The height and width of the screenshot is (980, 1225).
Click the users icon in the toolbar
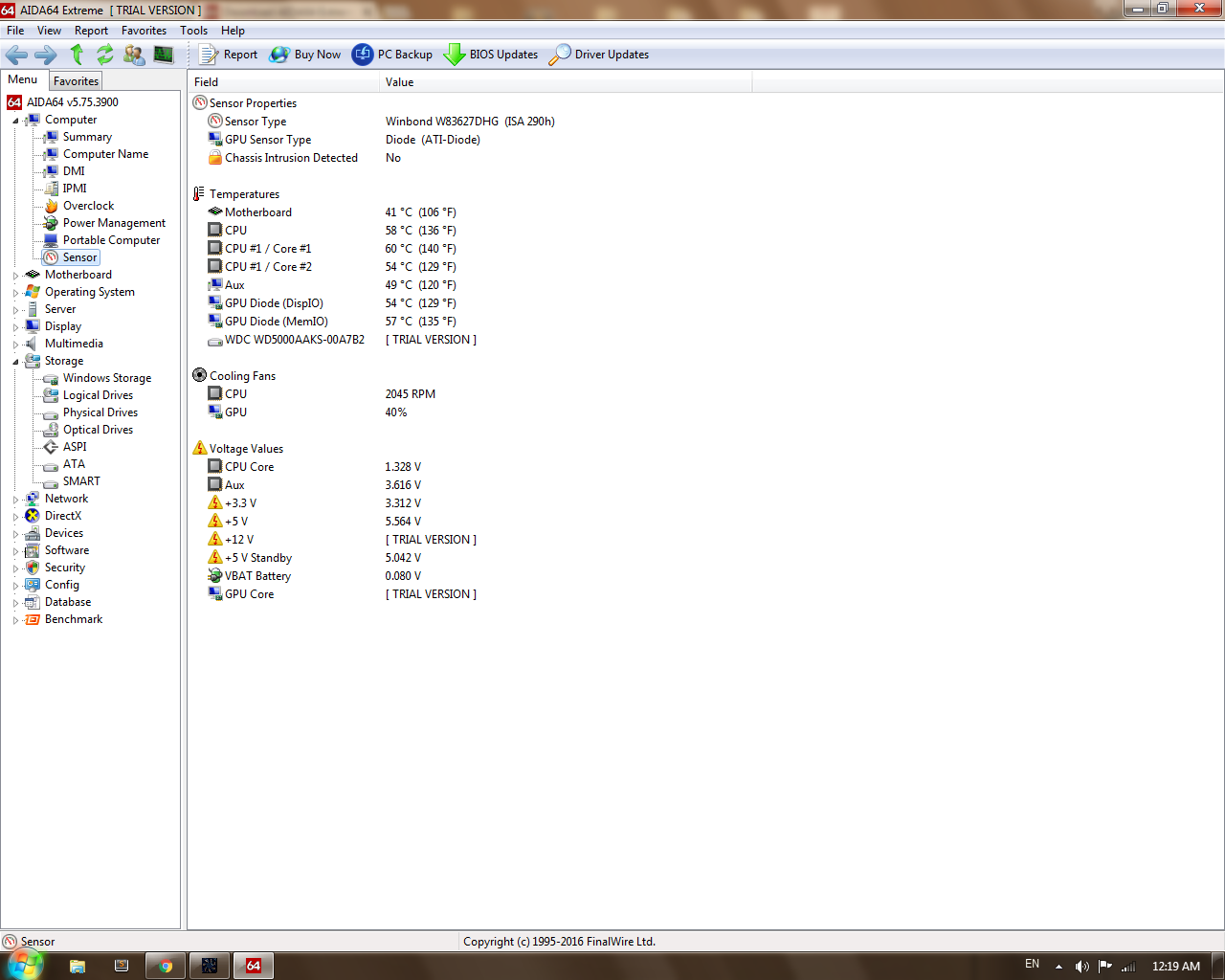pyautogui.click(x=134, y=55)
